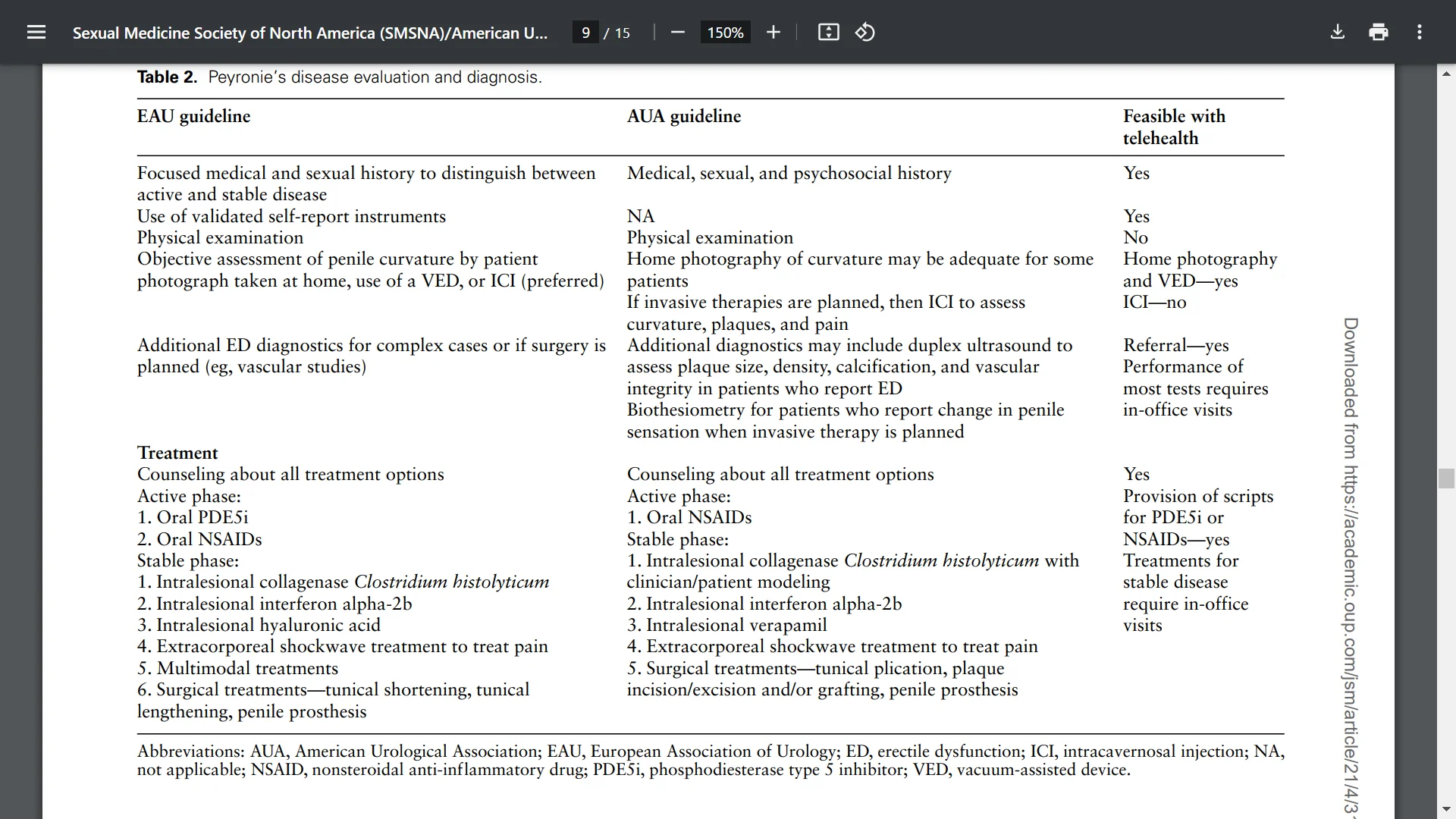Click the scrollbar down arrow
Screen dimensions: 1456x819
click(x=1446, y=809)
